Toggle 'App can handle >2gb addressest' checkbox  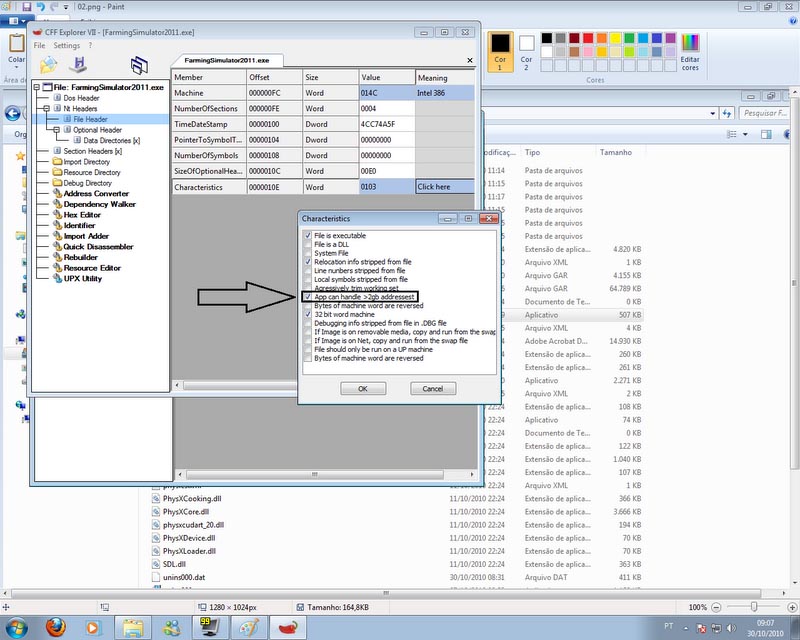[x=307, y=297]
